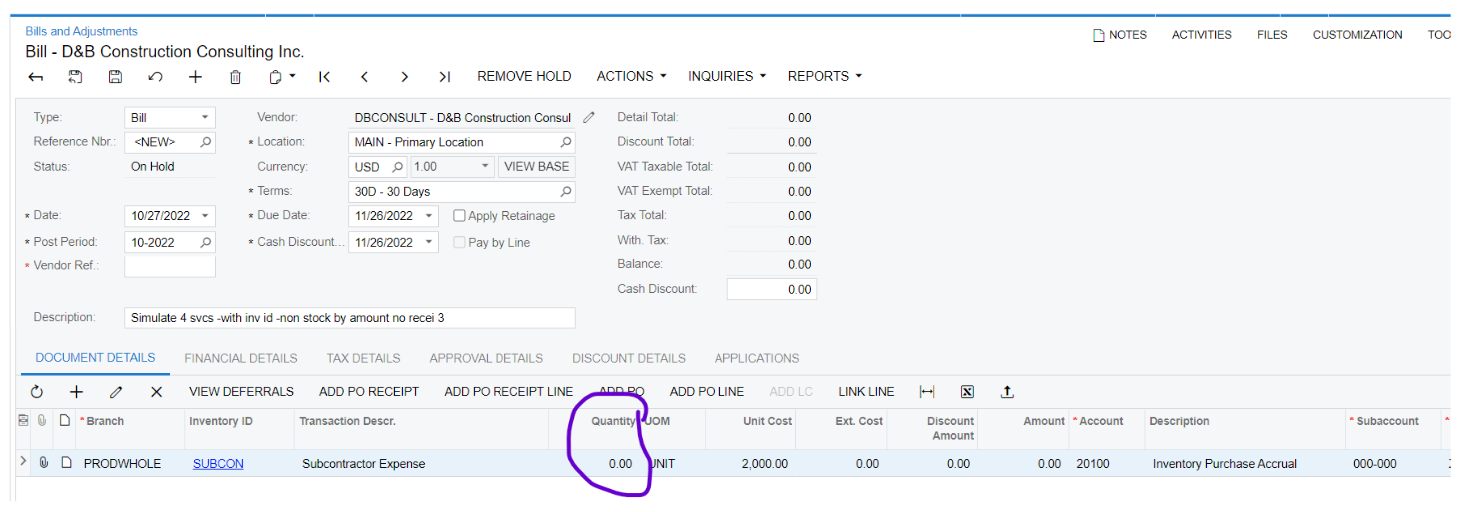Expand the INQUIRIES menu
Image resolution: width=1460 pixels, height=512 pixels.
[727, 76]
